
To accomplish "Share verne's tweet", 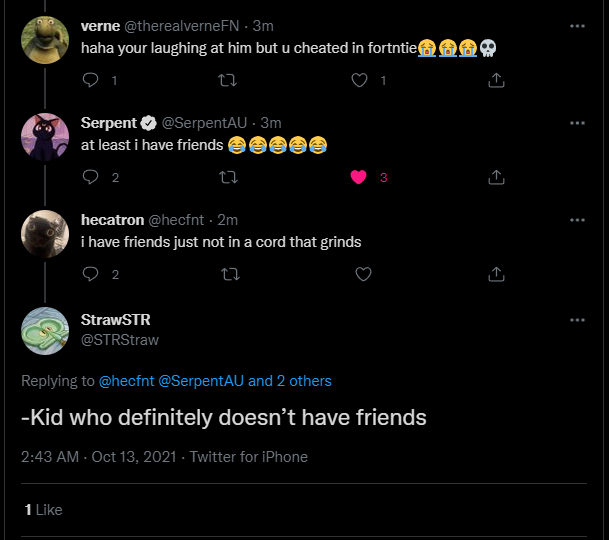I will coord(495,80).
